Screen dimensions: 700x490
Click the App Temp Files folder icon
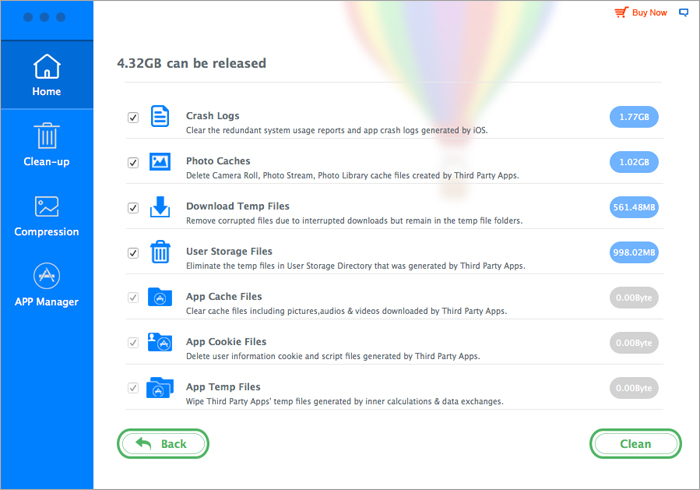160,387
